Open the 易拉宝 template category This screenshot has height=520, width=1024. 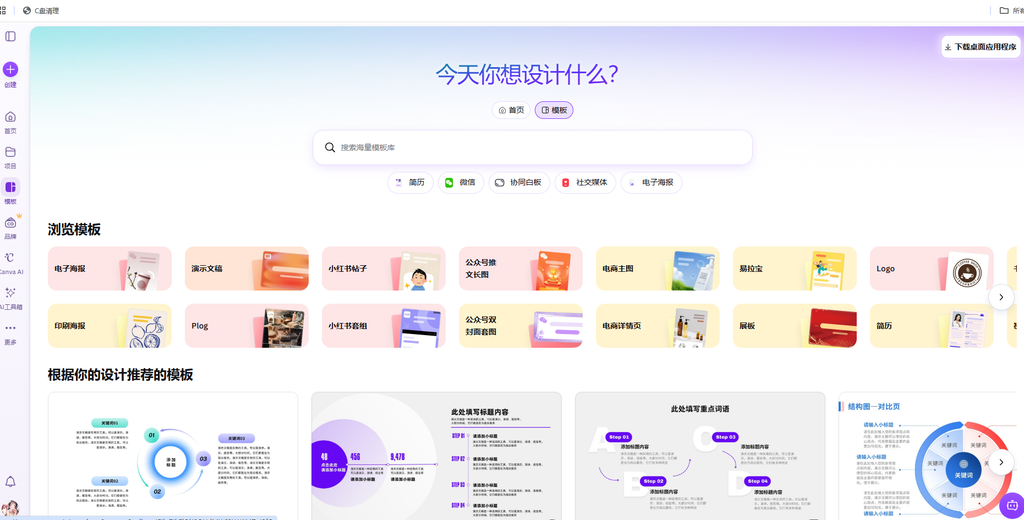pyautogui.click(x=795, y=268)
